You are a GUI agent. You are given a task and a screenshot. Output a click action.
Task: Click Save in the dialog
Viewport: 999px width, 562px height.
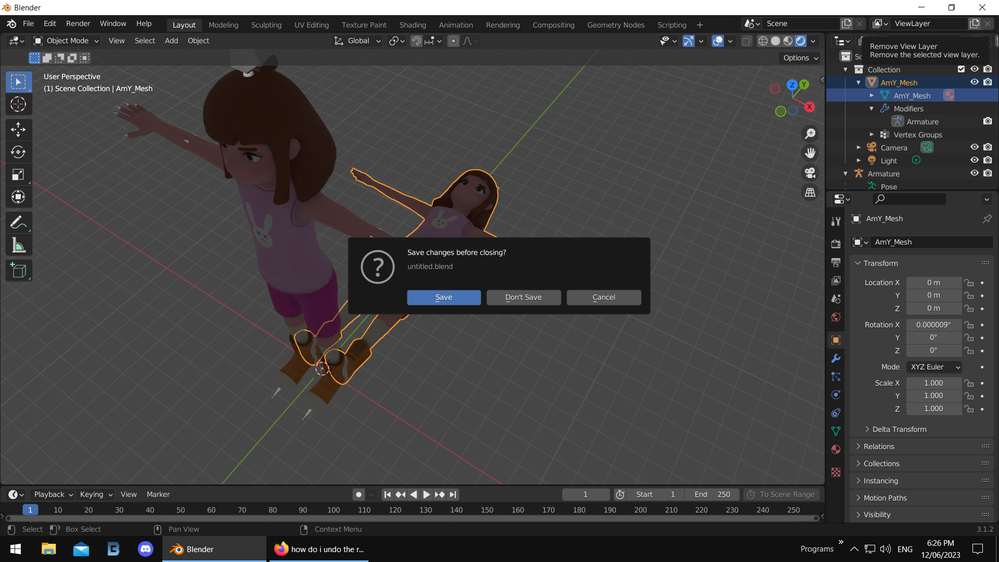pos(443,298)
